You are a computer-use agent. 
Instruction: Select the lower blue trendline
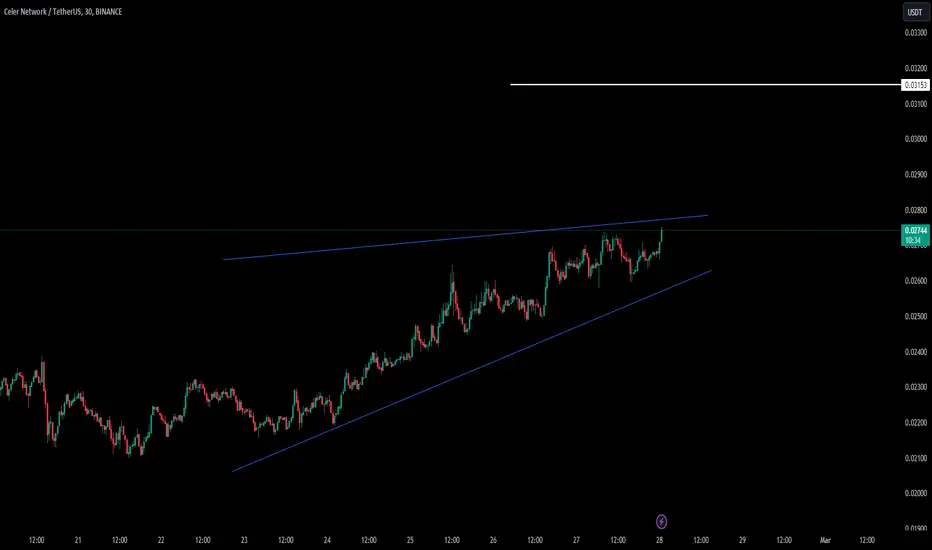[x=471, y=371]
